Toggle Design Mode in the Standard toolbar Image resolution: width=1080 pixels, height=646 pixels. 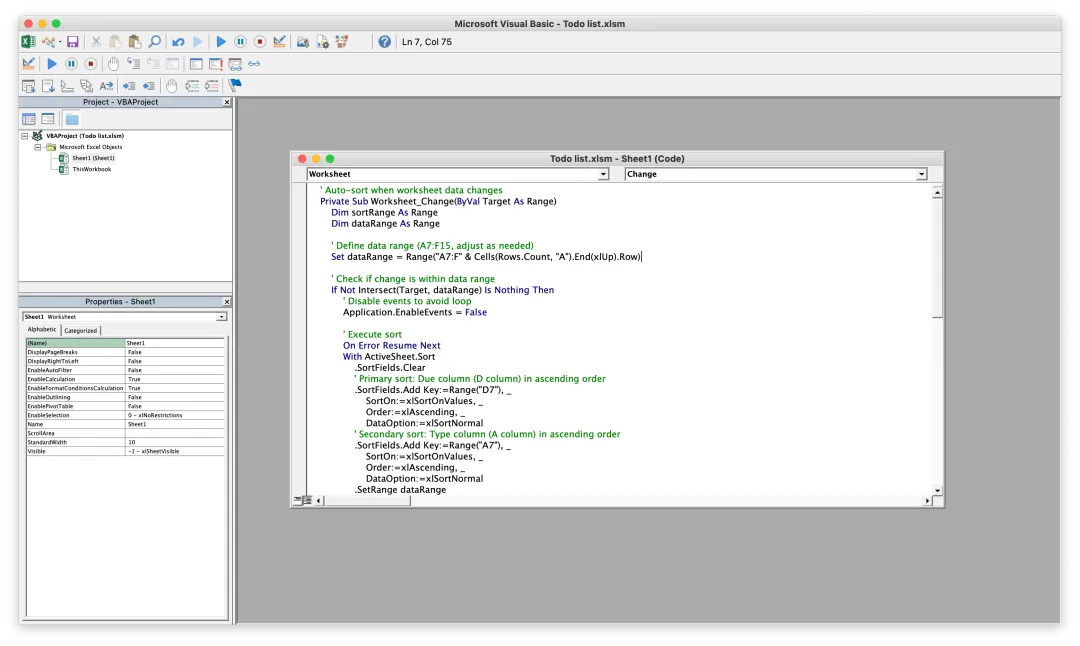(279, 41)
